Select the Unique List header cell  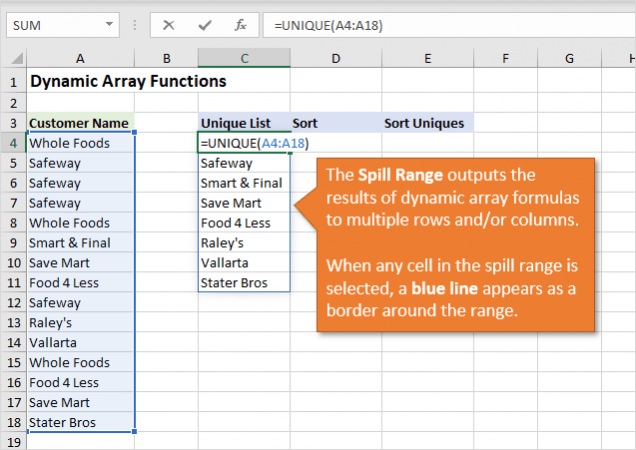pyautogui.click(x=244, y=123)
